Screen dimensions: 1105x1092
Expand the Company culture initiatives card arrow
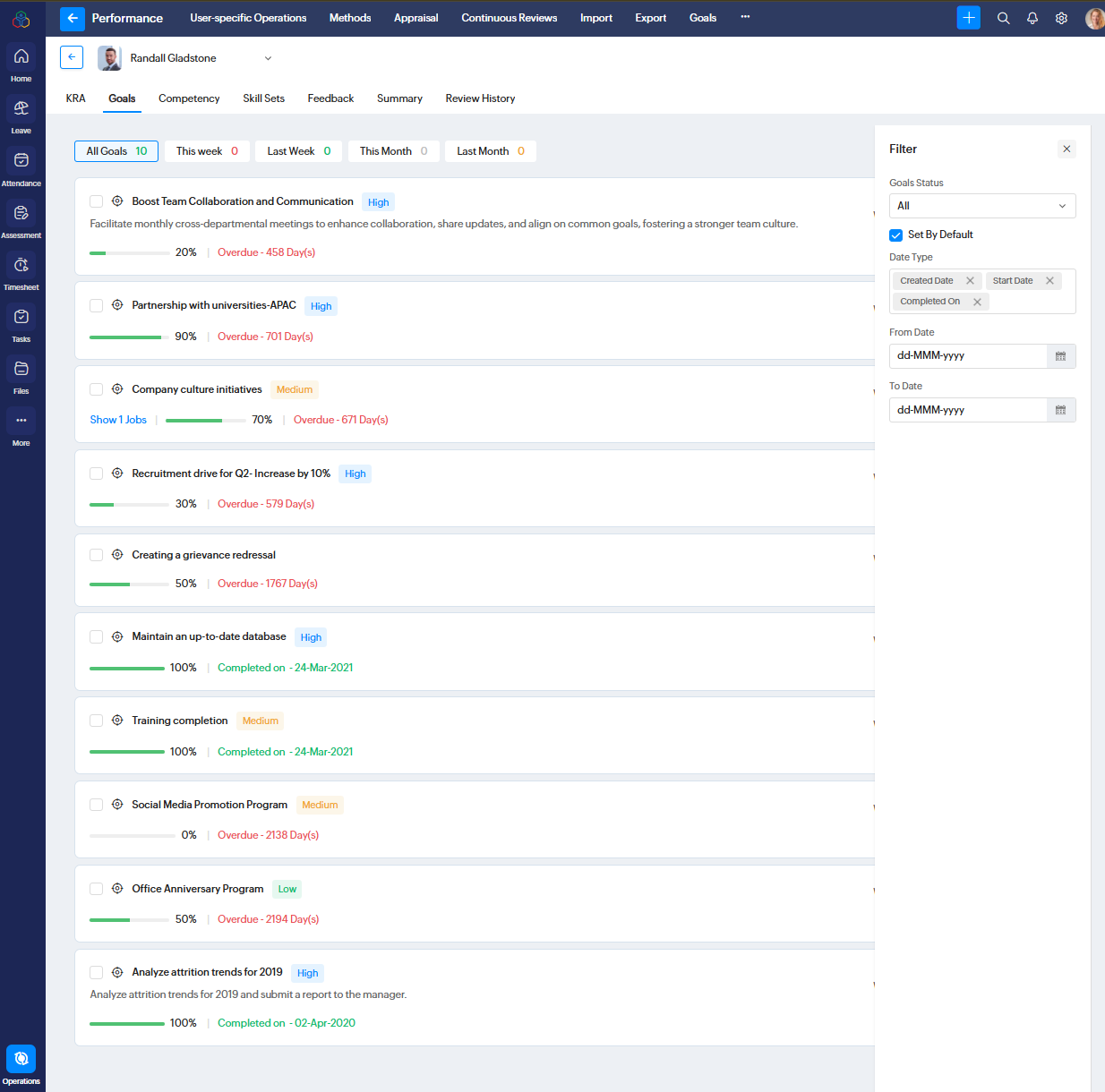pyautogui.click(x=873, y=391)
